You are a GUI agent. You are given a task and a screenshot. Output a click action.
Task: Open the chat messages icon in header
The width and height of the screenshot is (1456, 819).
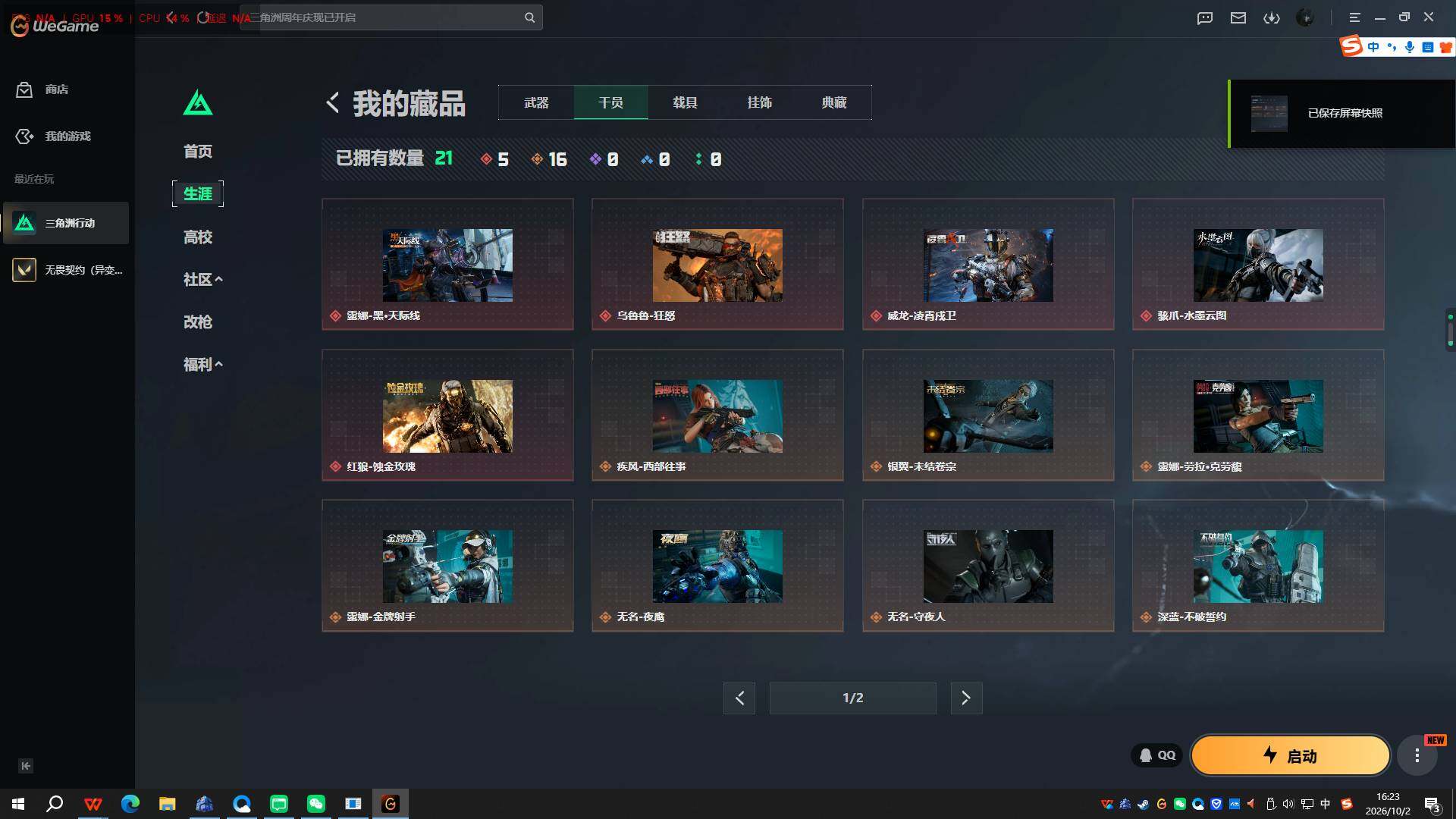click(x=1205, y=17)
